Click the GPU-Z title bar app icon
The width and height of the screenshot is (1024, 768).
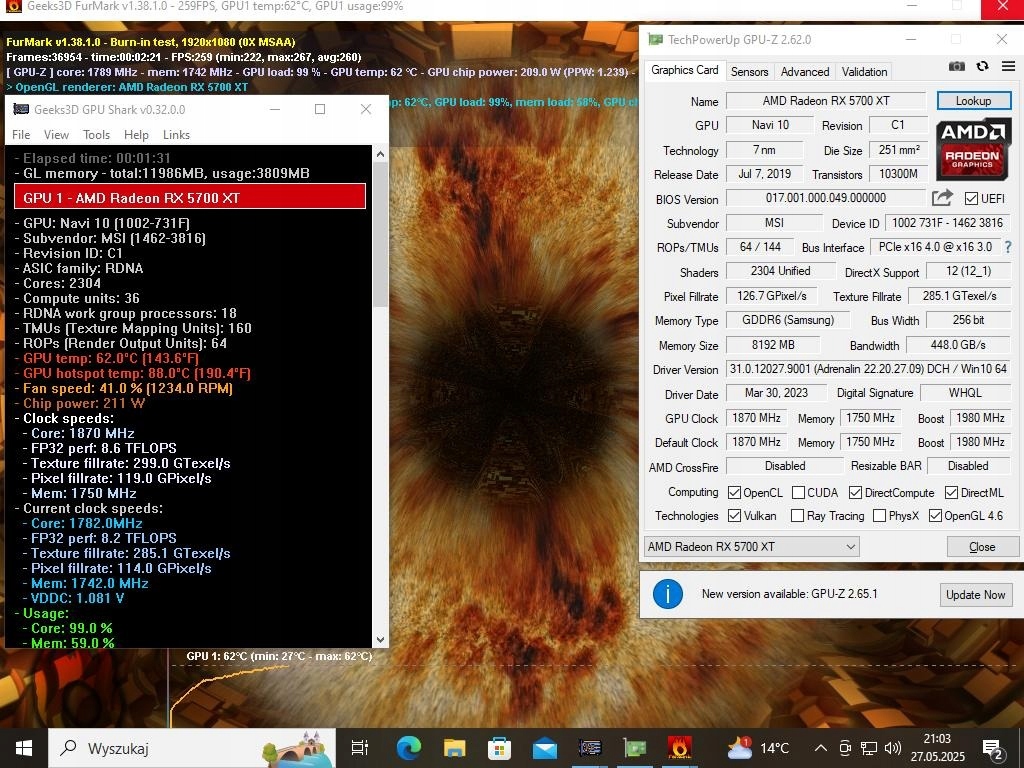click(x=655, y=40)
